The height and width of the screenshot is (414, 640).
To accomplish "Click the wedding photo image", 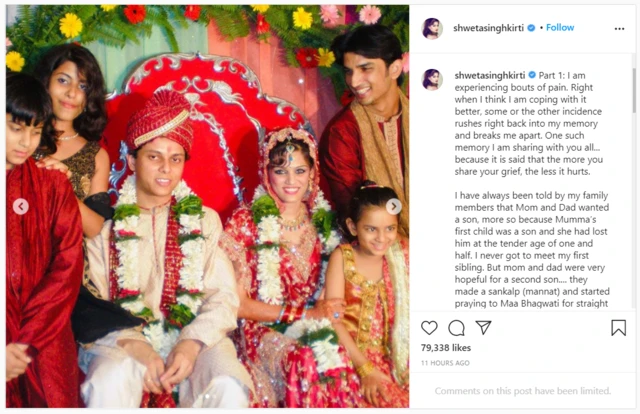I will pos(207,206).
